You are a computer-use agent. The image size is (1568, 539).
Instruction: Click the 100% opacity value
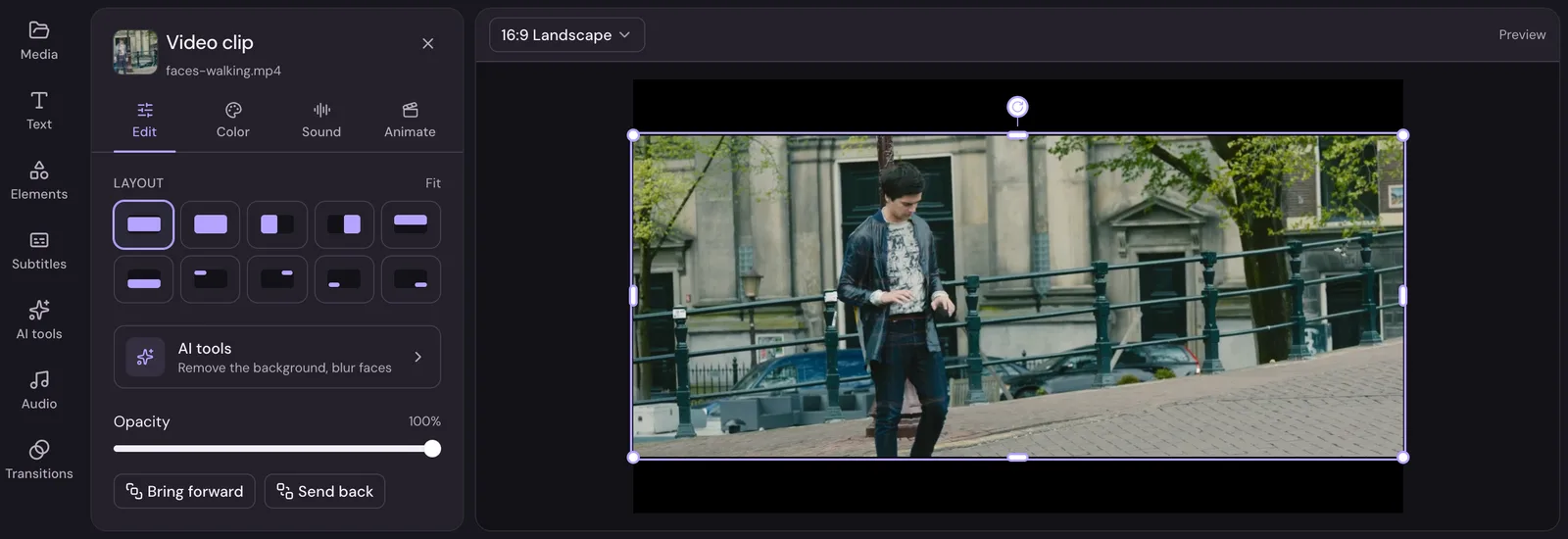[424, 421]
